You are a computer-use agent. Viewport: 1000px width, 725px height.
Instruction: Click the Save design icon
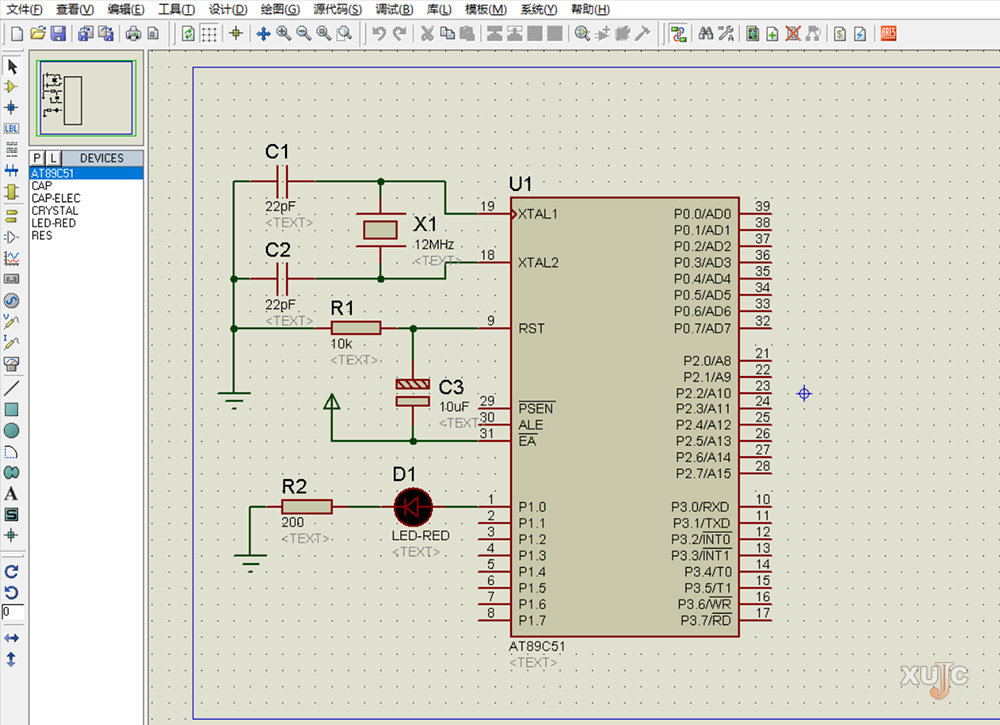click(58, 33)
